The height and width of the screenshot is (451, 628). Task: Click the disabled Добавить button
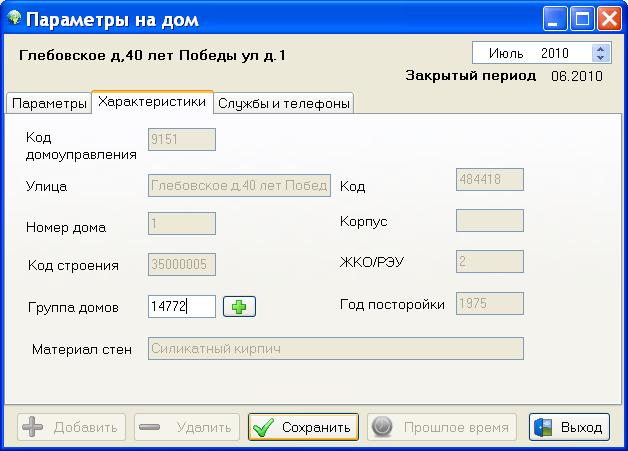pyautogui.click(x=71, y=427)
